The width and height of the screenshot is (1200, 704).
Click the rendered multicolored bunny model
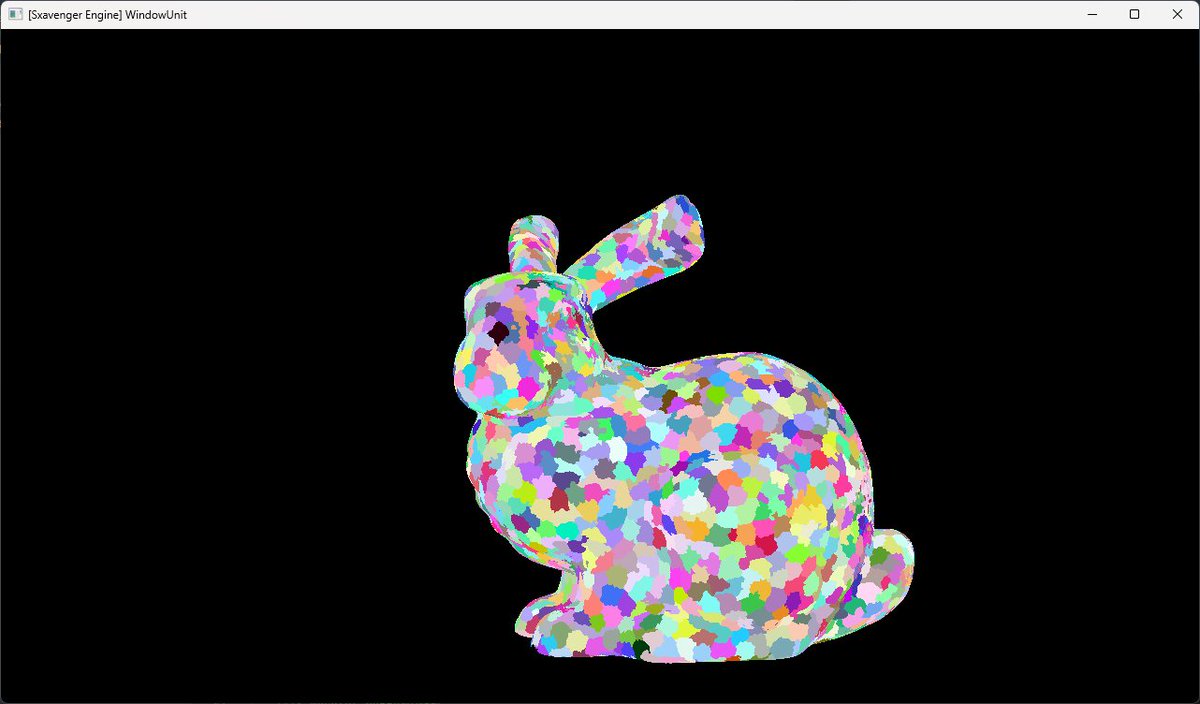[x=682, y=430]
